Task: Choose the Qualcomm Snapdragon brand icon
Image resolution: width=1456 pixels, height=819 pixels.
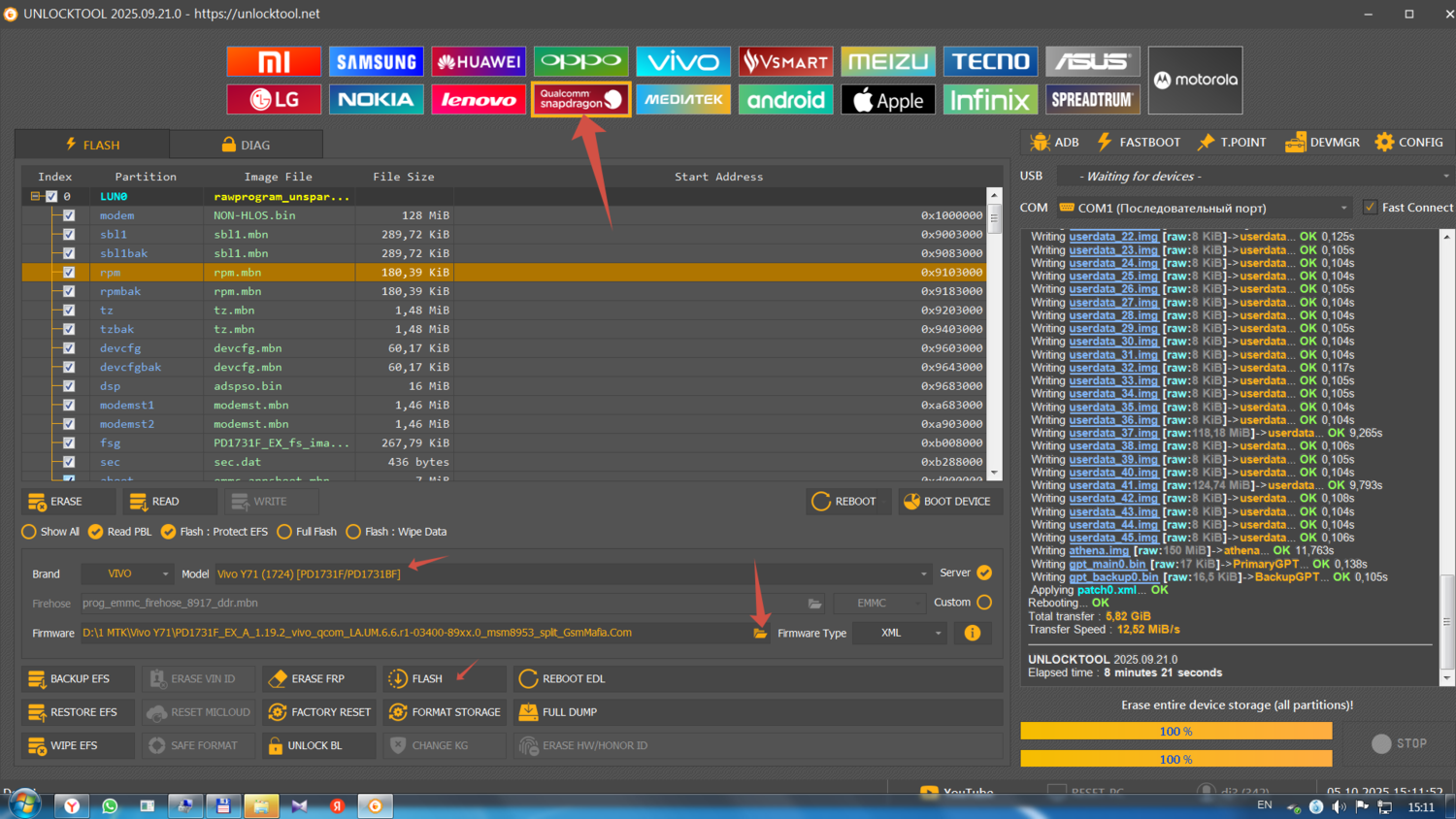Action: 580,99
